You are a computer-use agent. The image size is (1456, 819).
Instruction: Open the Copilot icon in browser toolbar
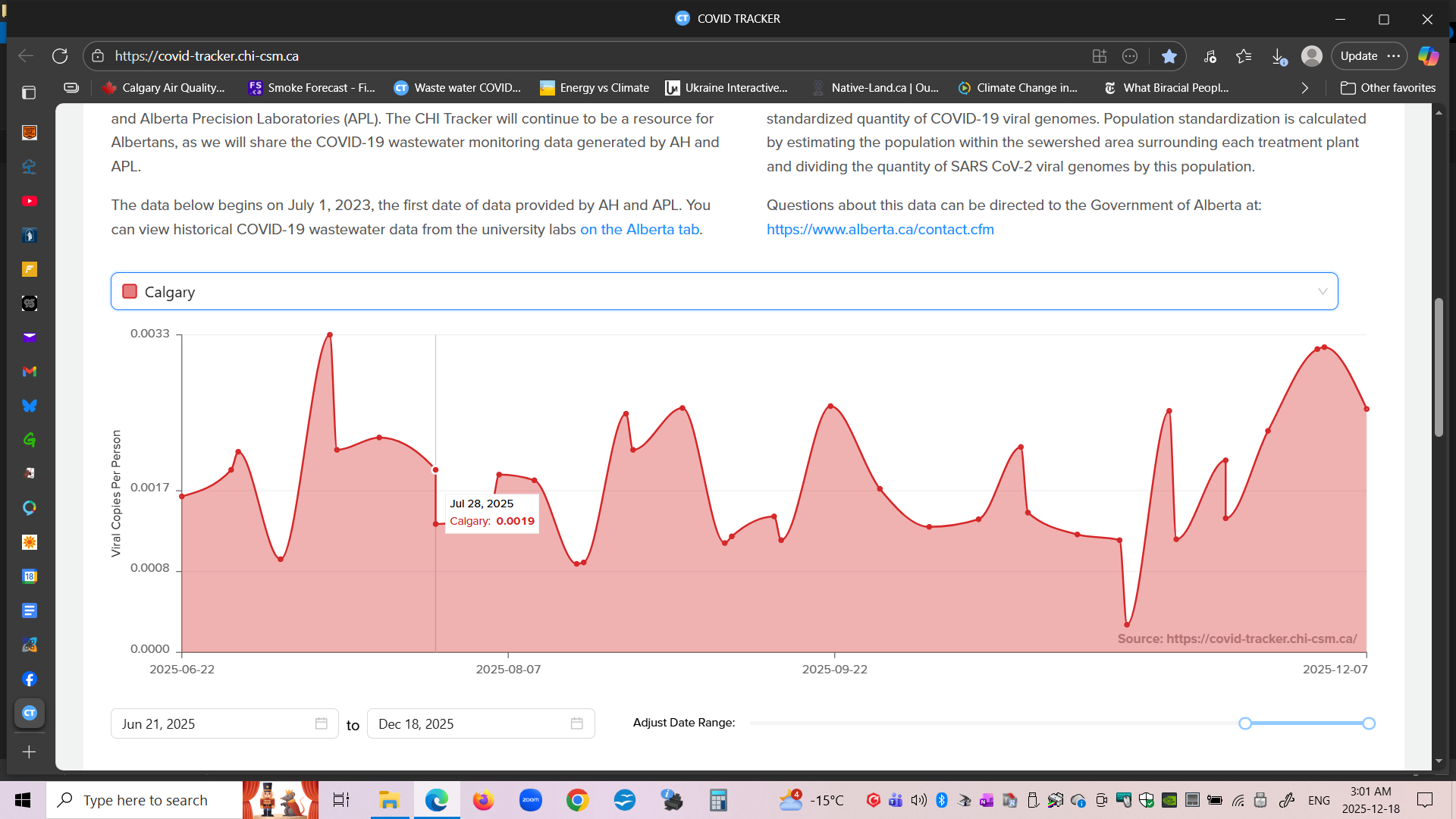click(1428, 56)
